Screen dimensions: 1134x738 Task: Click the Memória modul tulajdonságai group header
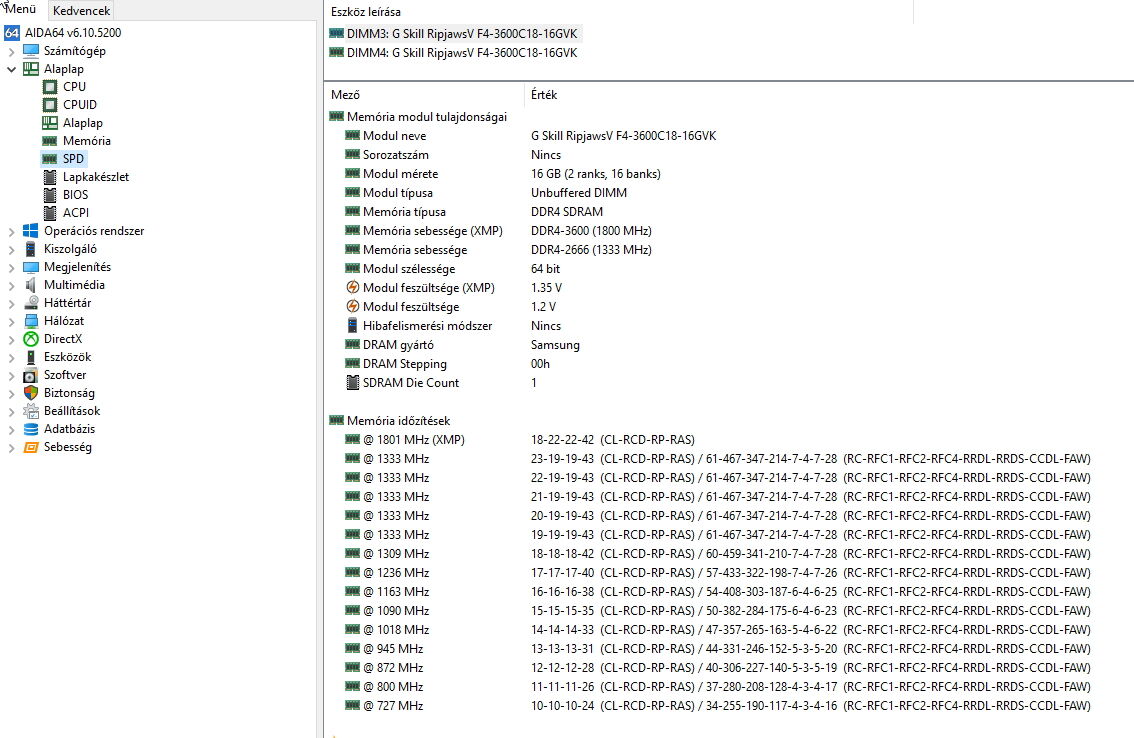[x=427, y=116]
